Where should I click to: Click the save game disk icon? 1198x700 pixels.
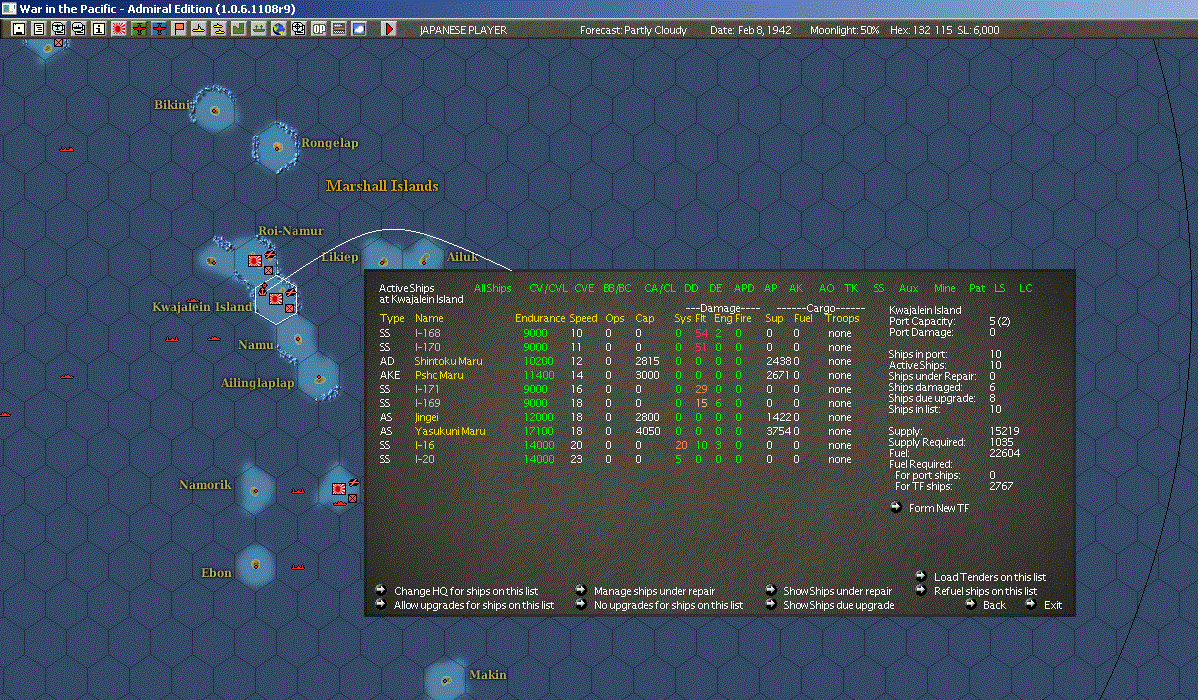click(x=19, y=29)
